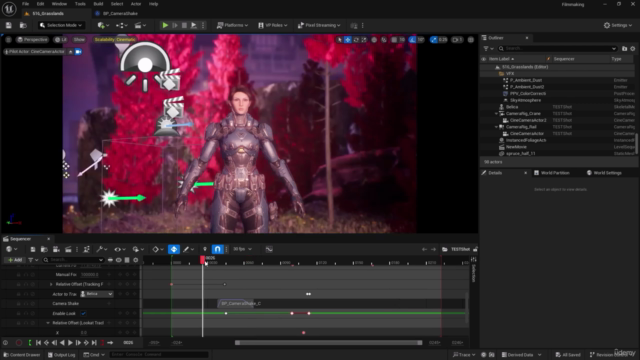
Task: Open the File menu
Action: click(x=25, y=4)
